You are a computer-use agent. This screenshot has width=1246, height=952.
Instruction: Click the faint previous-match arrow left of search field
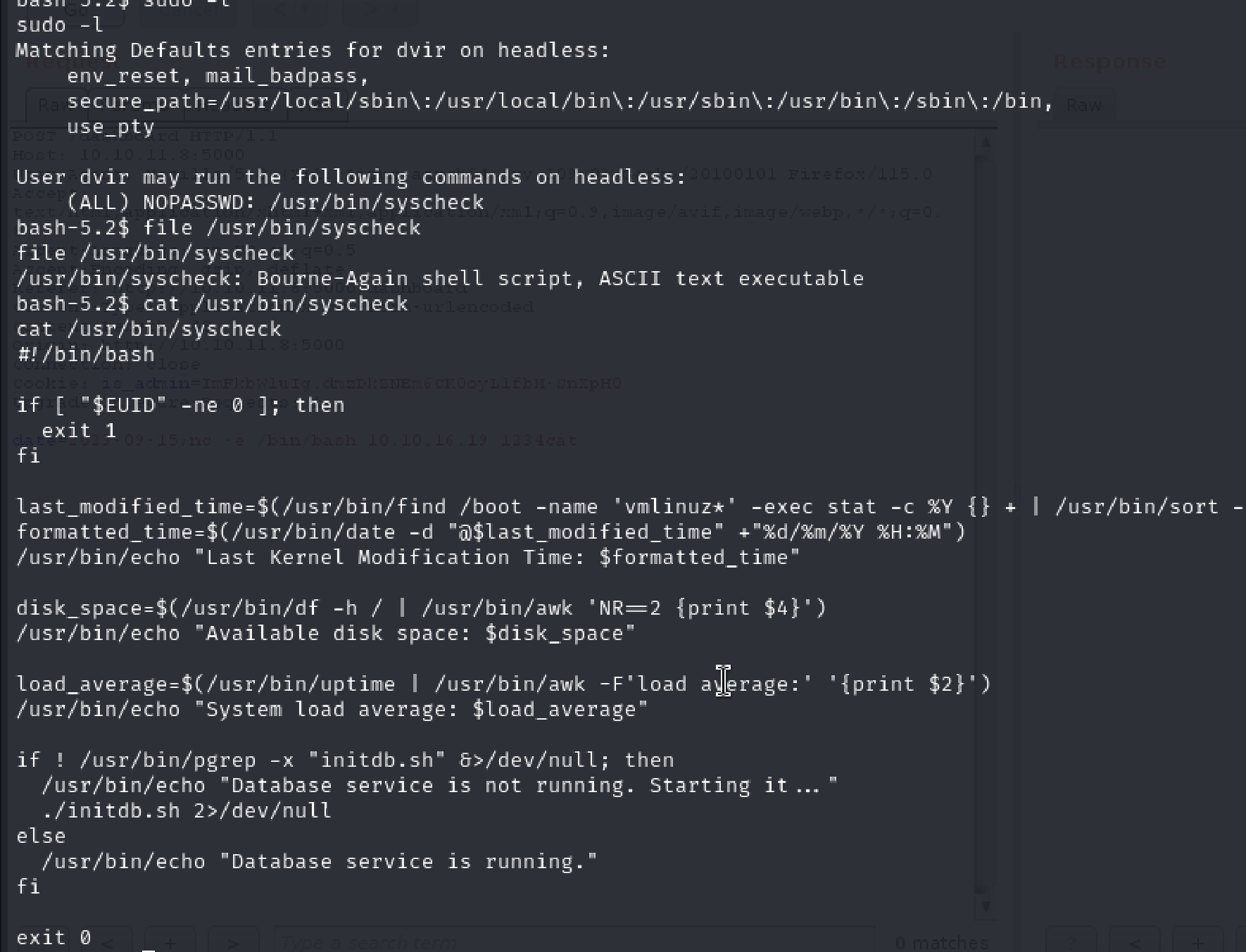coord(107,943)
